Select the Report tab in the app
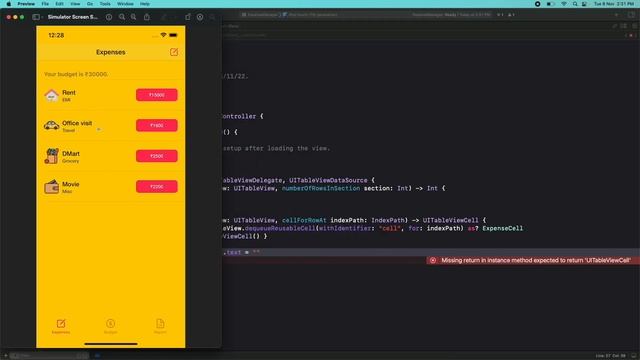The image size is (640, 360). [x=160, y=327]
